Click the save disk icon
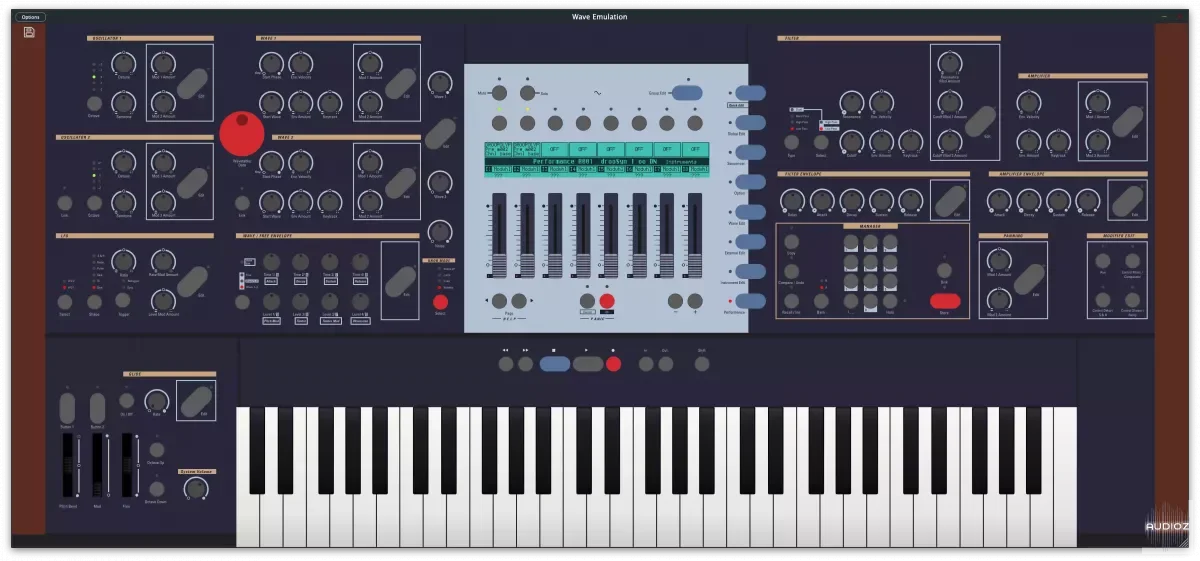This screenshot has width=1200, height=561. 29,33
